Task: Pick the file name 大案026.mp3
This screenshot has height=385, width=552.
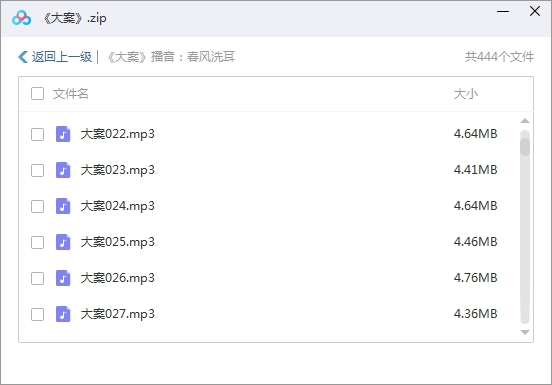Action: 118,278
